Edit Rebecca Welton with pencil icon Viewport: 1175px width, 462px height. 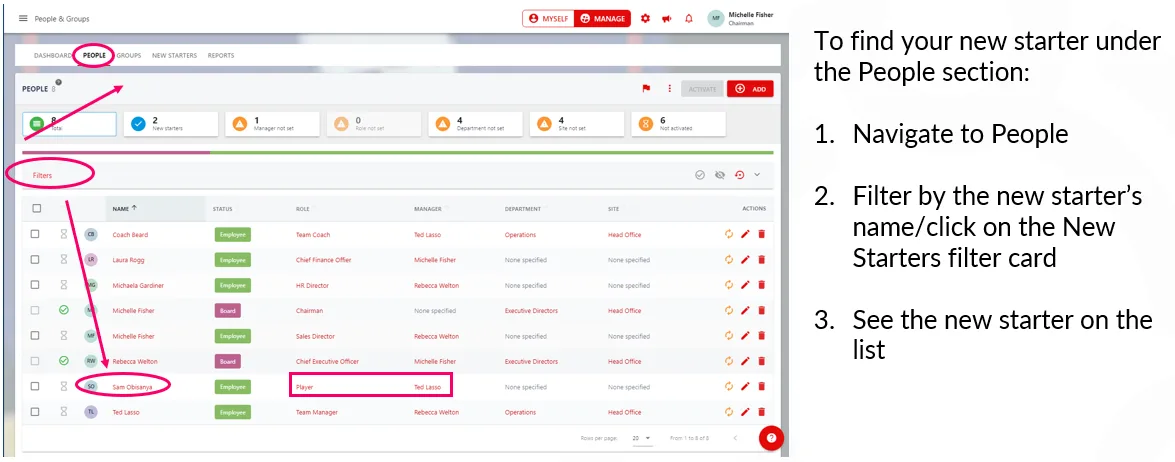745,361
